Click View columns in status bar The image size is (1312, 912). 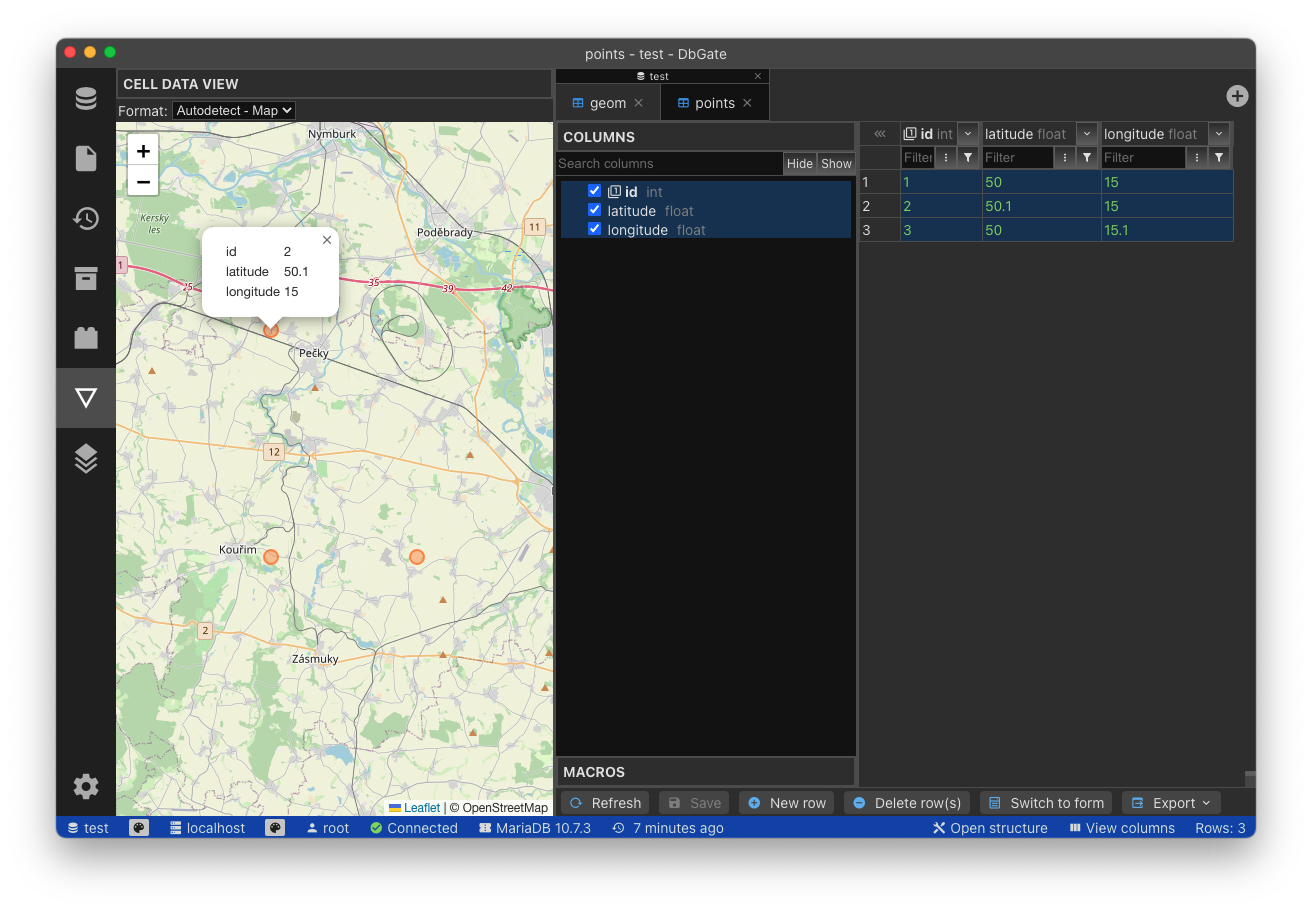pyautogui.click(x=1122, y=828)
